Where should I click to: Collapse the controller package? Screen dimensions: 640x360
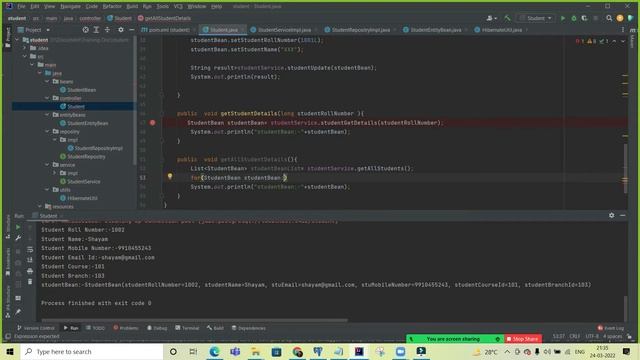47,98
